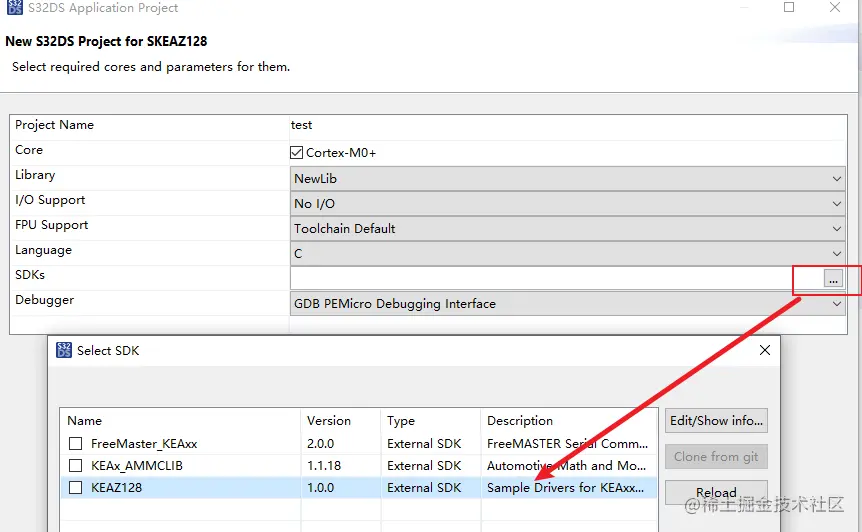Screen dimensions: 862x532
Task: Expand the Debugger GDB PEMicro dropdown
Action: click(567, 303)
